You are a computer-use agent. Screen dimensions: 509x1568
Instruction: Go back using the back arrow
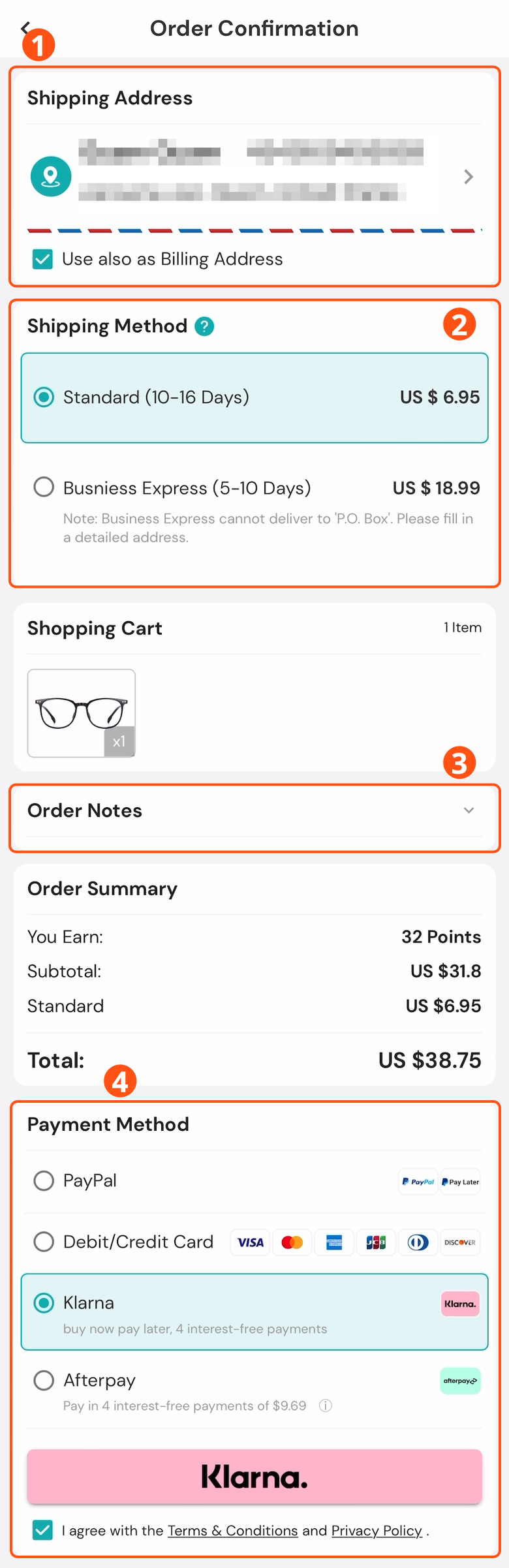[x=24, y=28]
